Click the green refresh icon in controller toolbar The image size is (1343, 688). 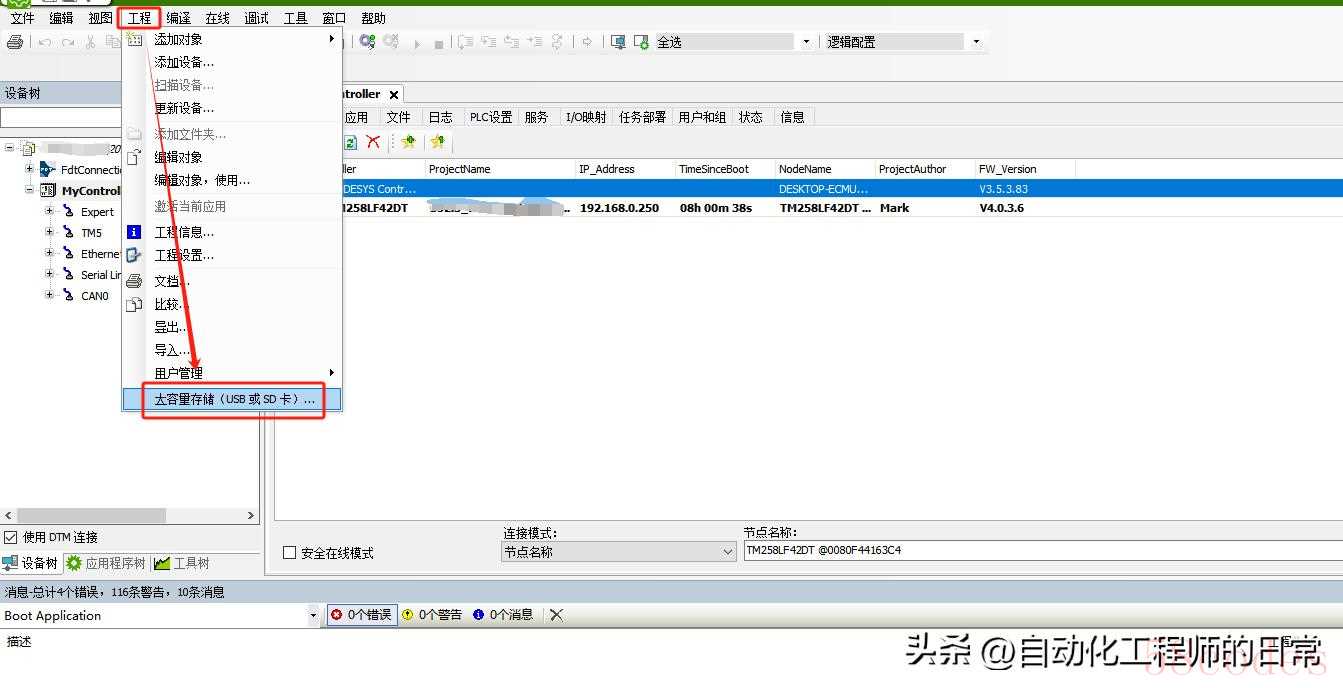351,143
